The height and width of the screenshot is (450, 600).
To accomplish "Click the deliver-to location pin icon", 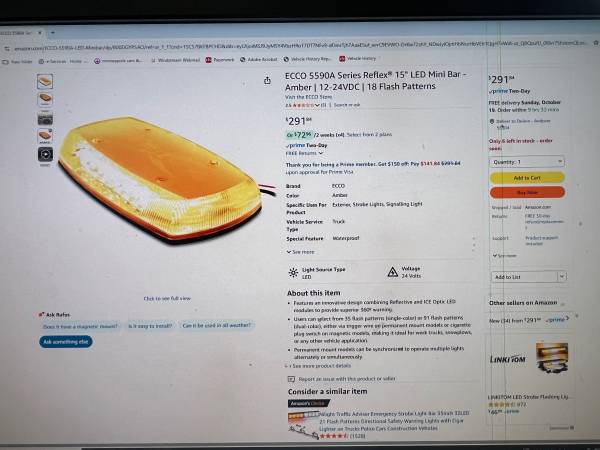I will pos(492,121).
